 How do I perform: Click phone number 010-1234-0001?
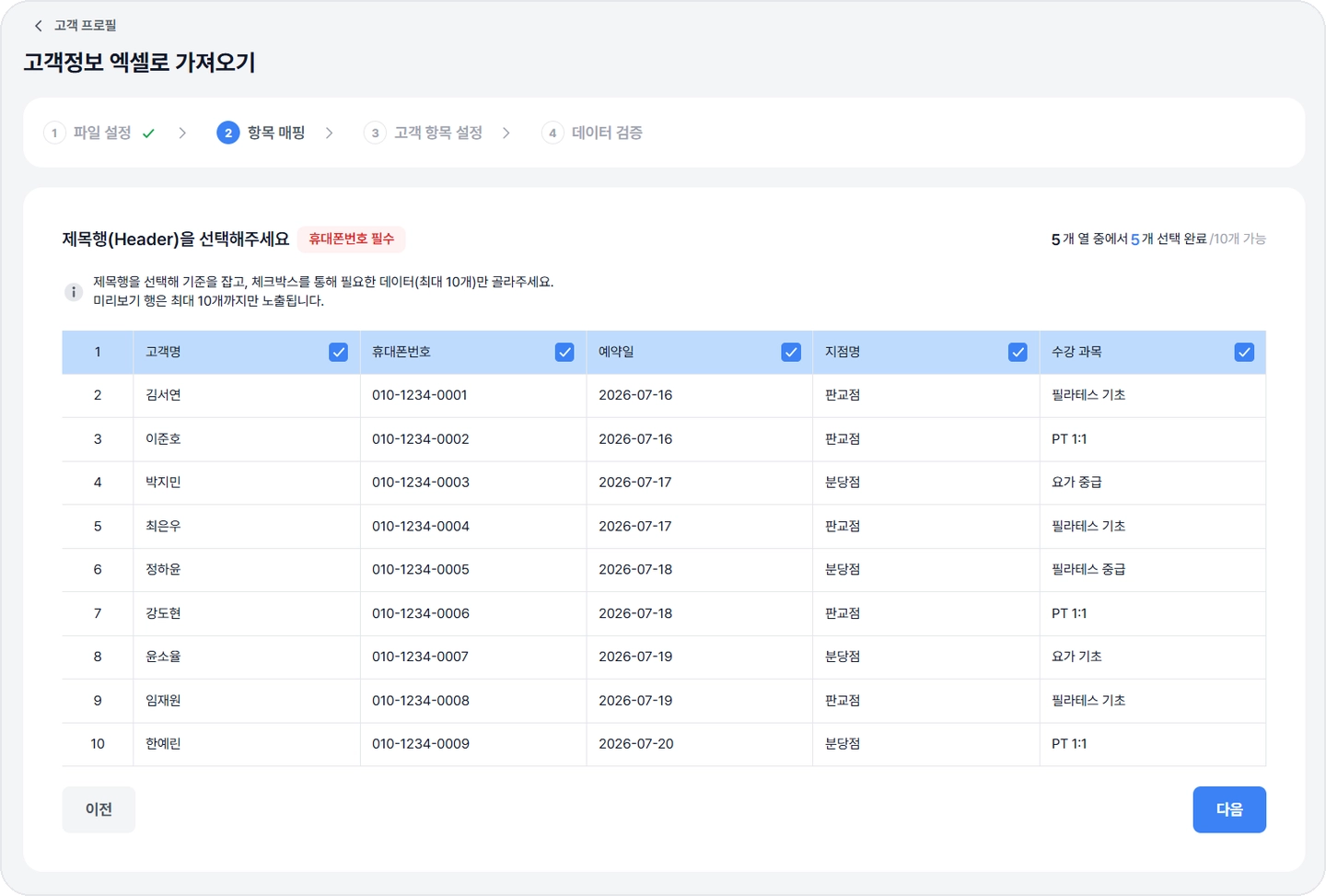point(420,395)
